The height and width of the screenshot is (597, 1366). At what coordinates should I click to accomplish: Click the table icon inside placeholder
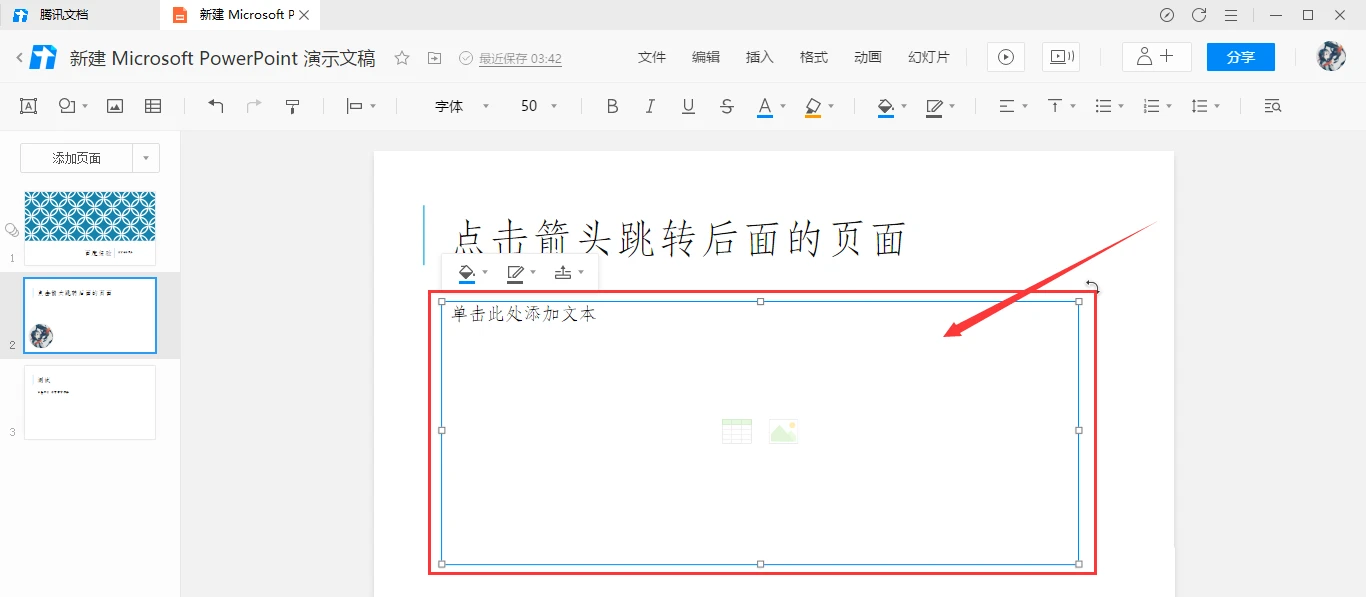(736, 431)
